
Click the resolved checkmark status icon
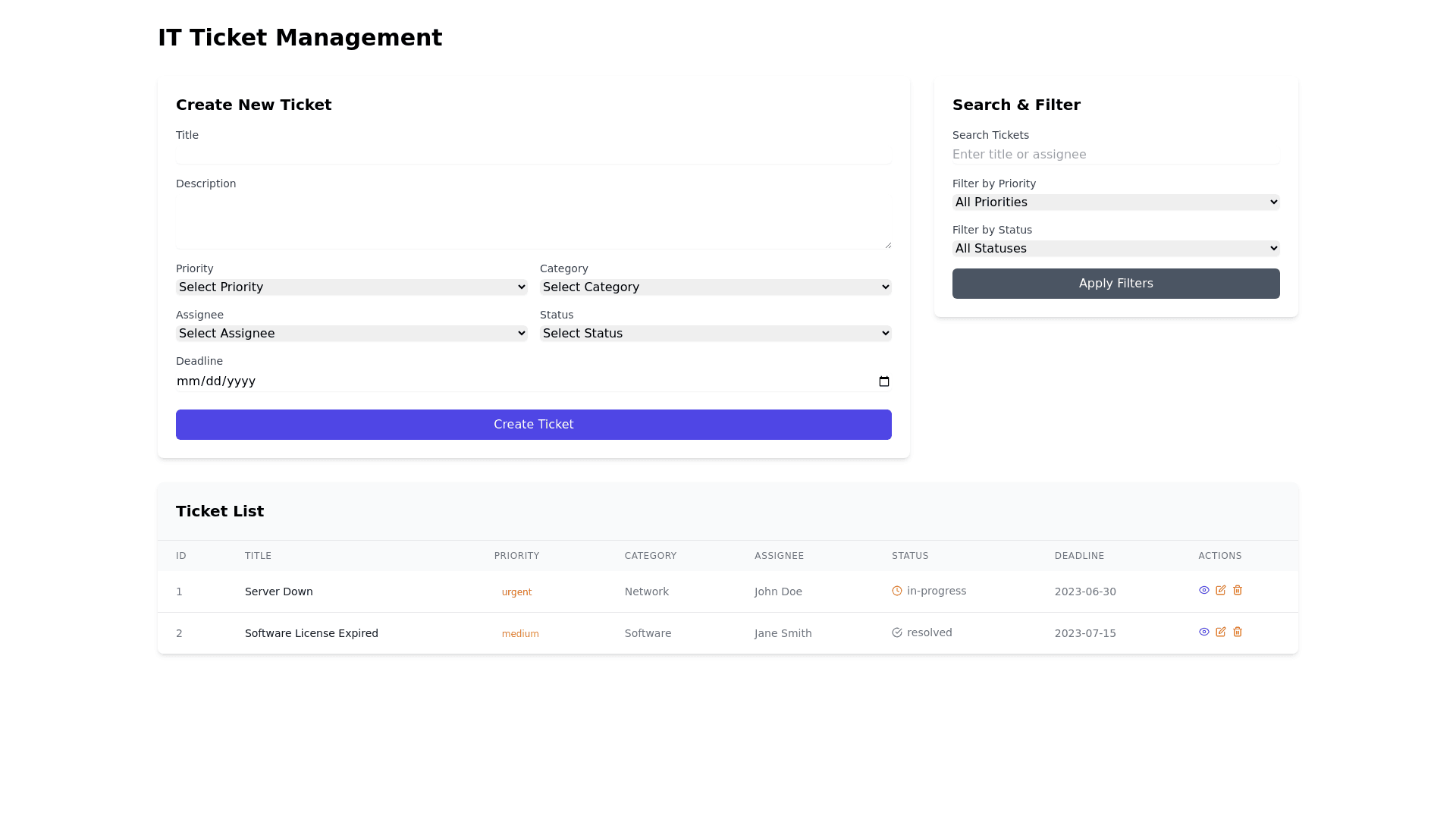[x=897, y=632]
